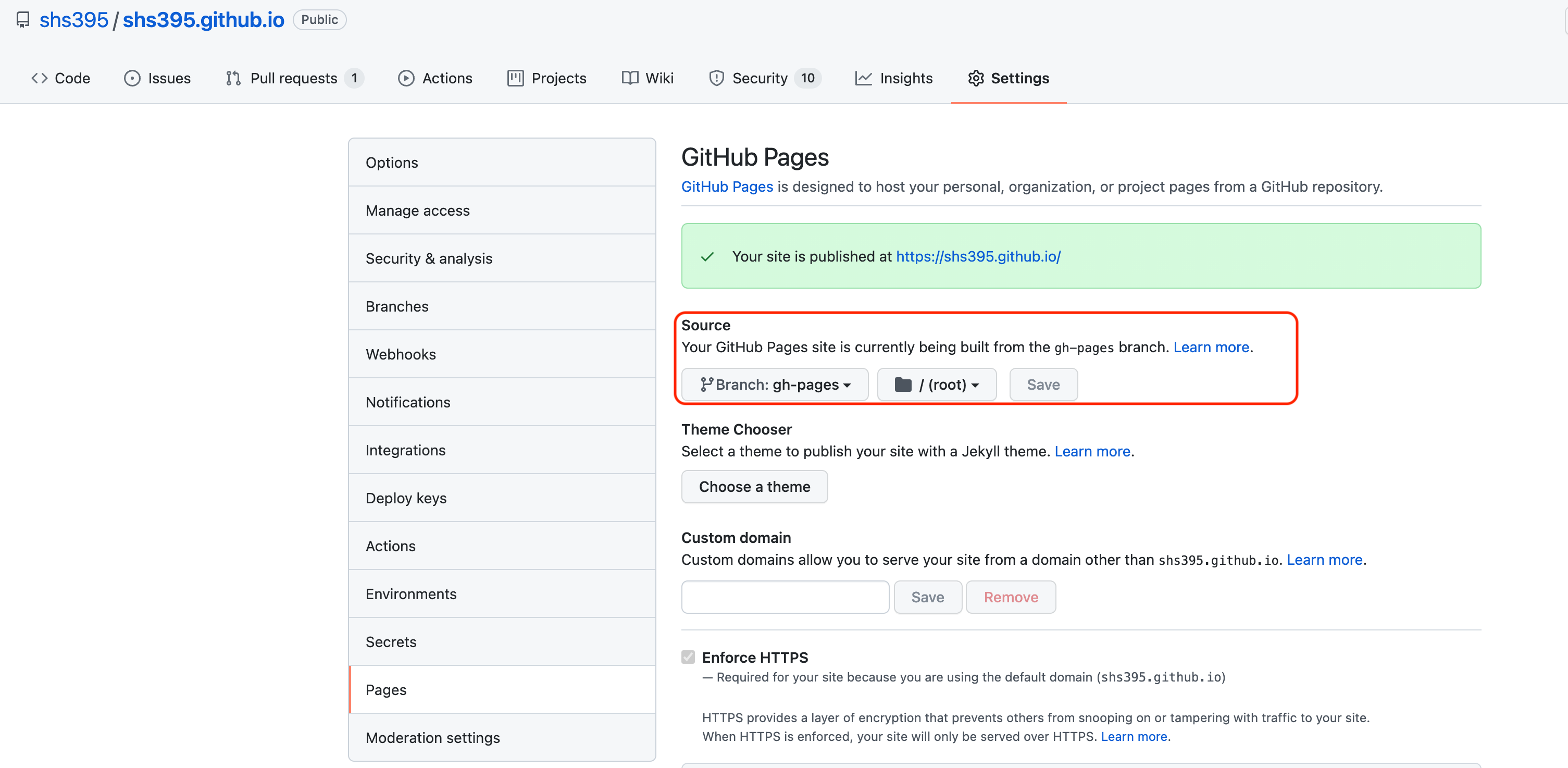
Task: Click the red Remove custom domain button
Action: (x=1011, y=597)
